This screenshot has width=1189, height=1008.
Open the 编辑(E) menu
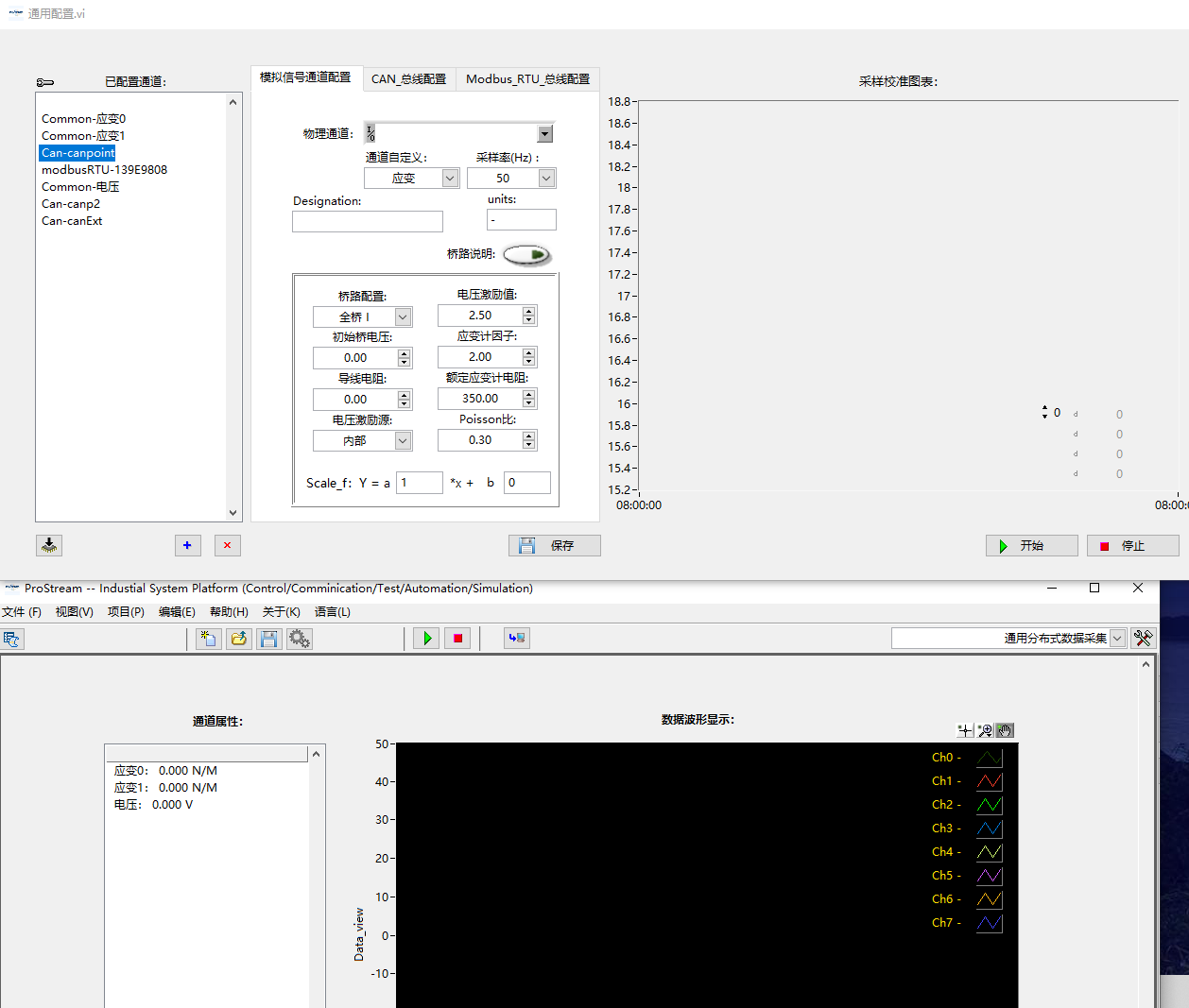(x=177, y=612)
